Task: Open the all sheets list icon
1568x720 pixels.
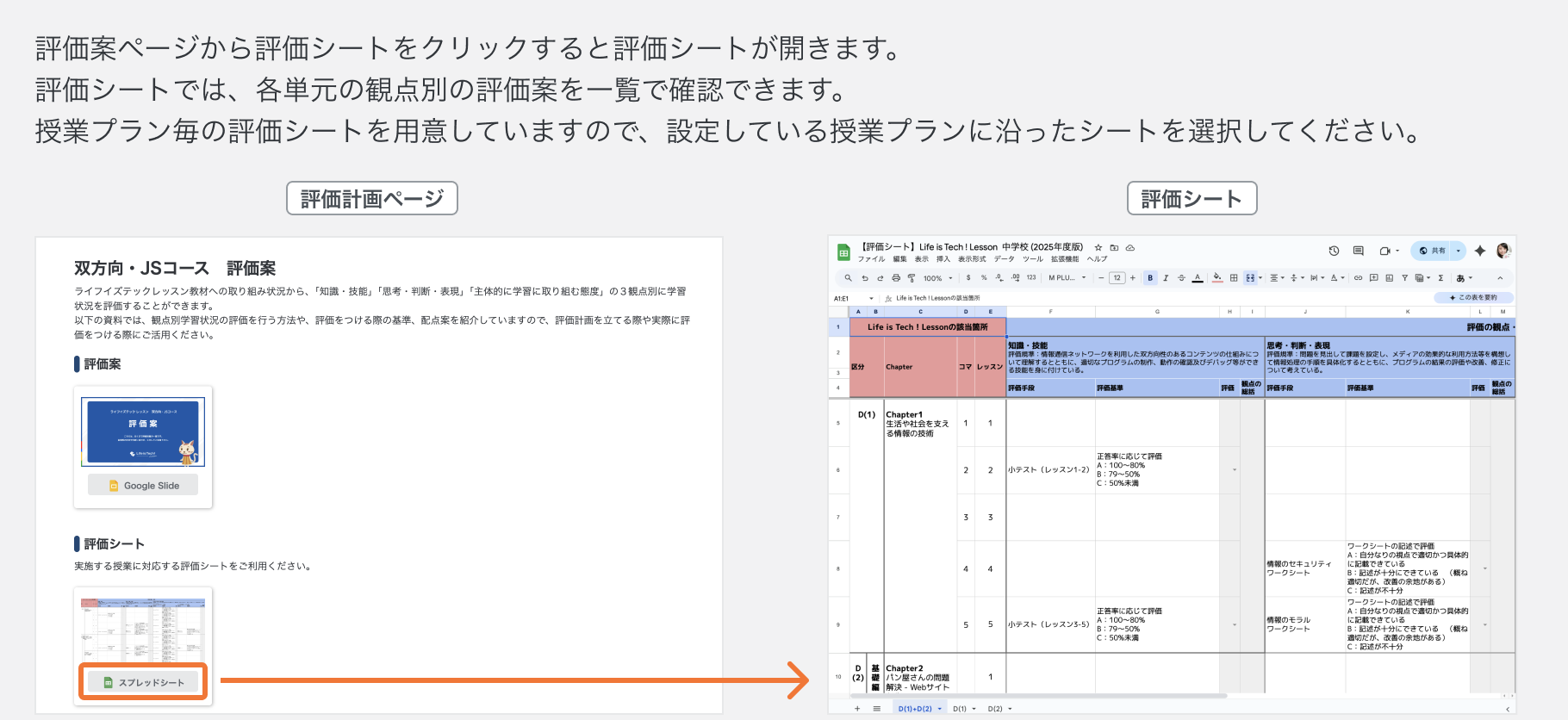Action: coord(877,709)
